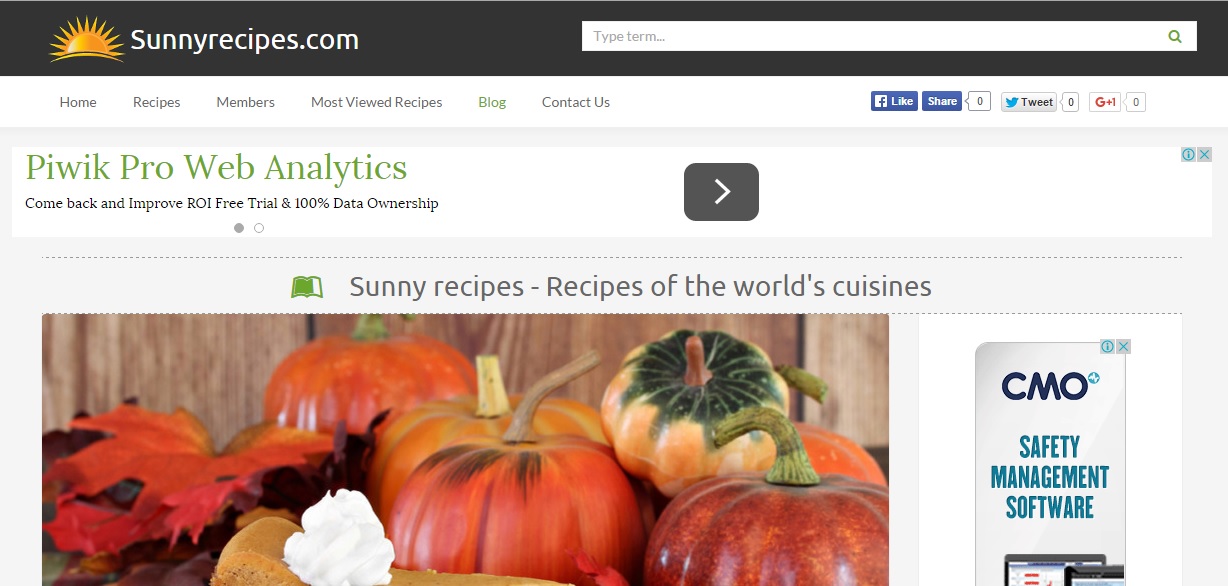The image size is (1228, 586).
Task: Open the Contact Us link
Action: pyautogui.click(x=576, y=102)
